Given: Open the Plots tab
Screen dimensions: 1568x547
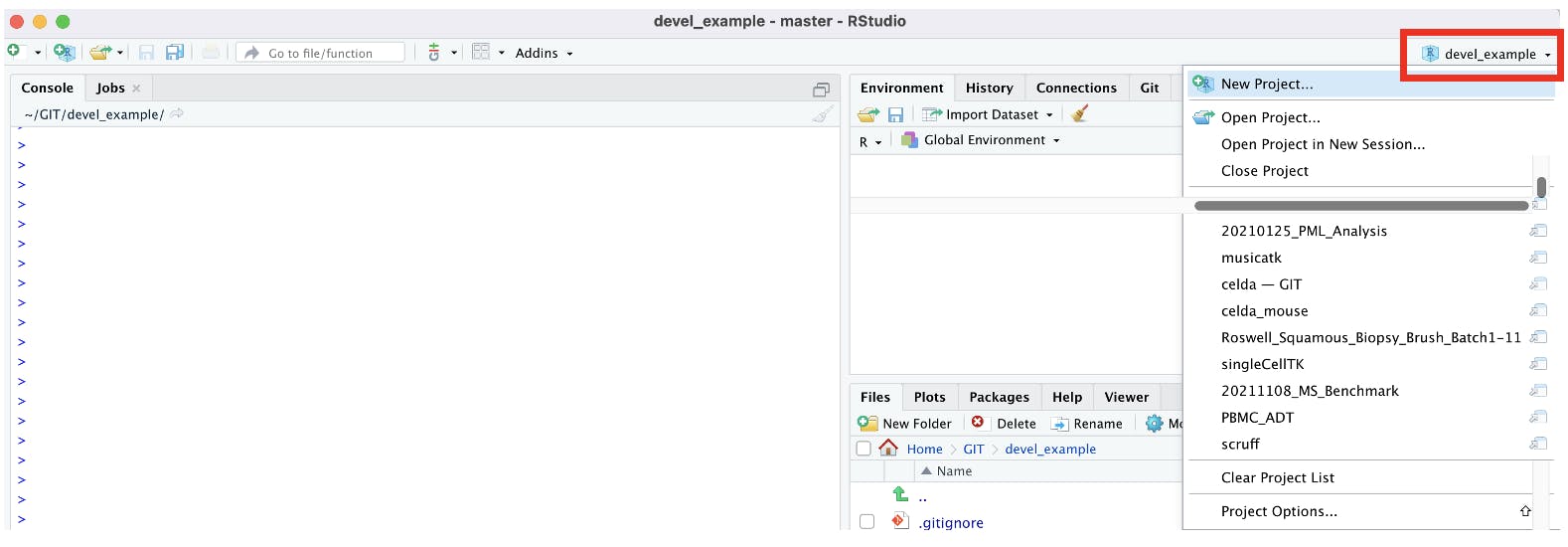Looking at the screenshot, I should pos(929,397).
